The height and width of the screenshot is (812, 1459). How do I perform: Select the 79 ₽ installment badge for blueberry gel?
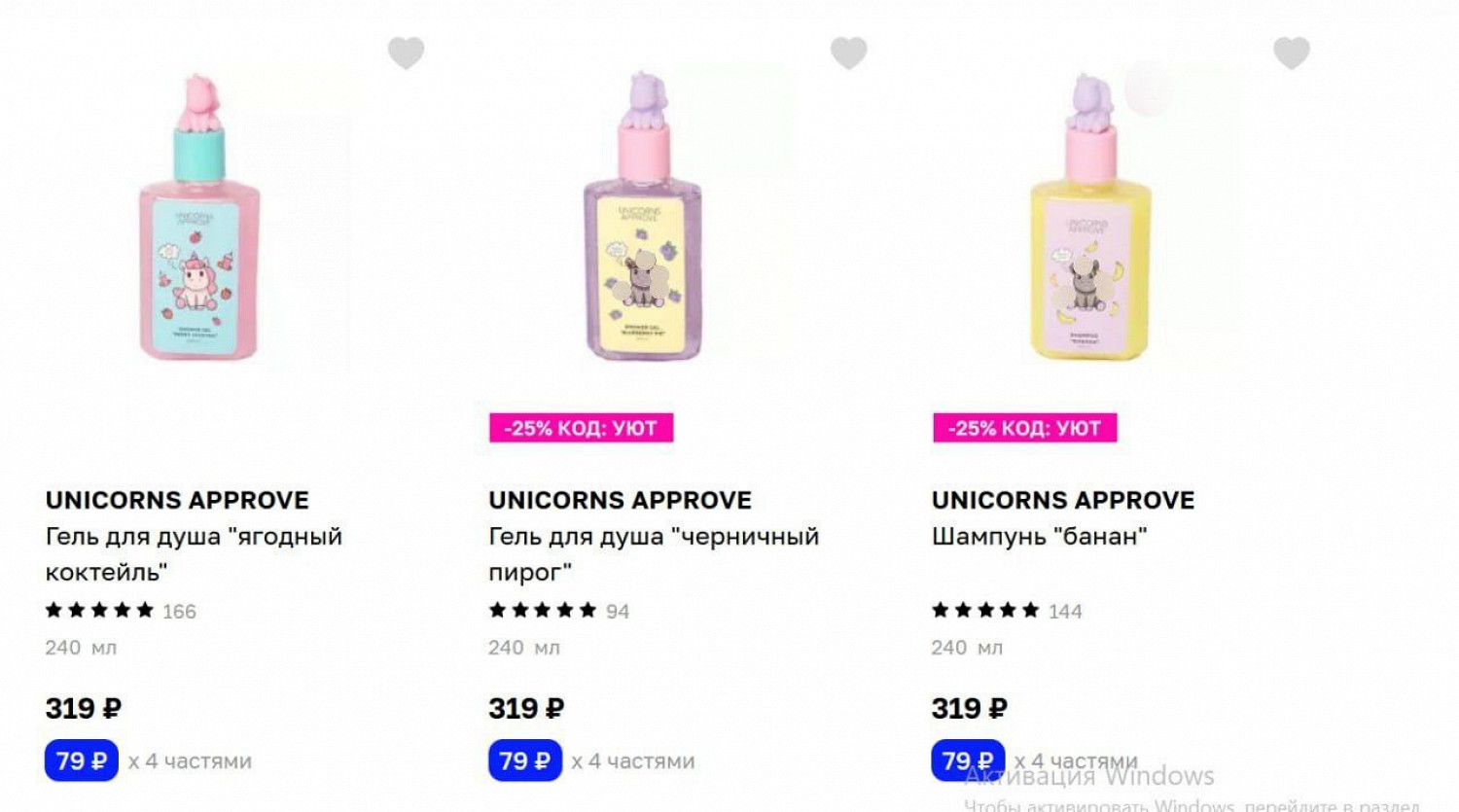(525, 760)
